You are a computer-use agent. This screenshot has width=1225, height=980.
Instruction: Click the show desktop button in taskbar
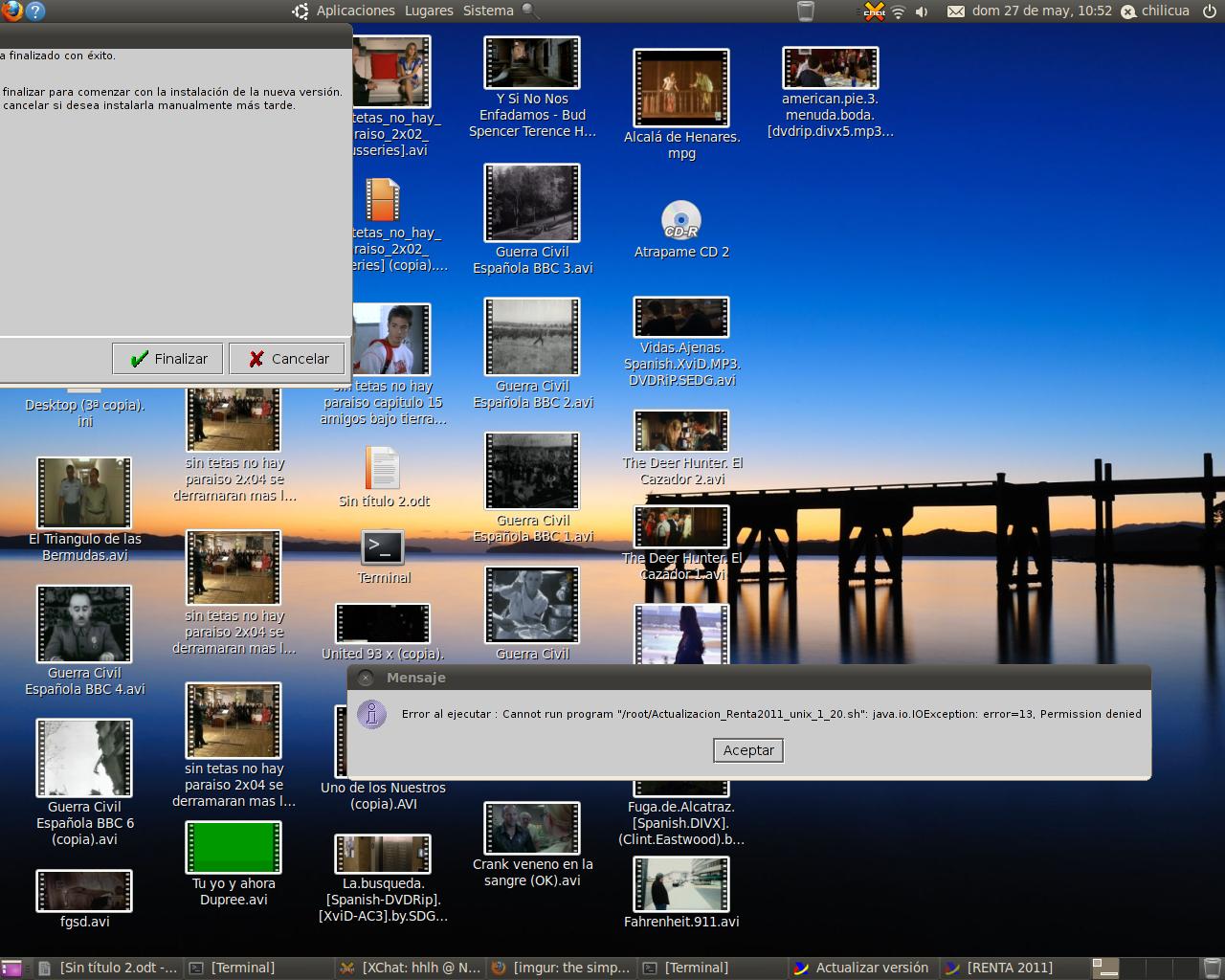coord(12,968)
